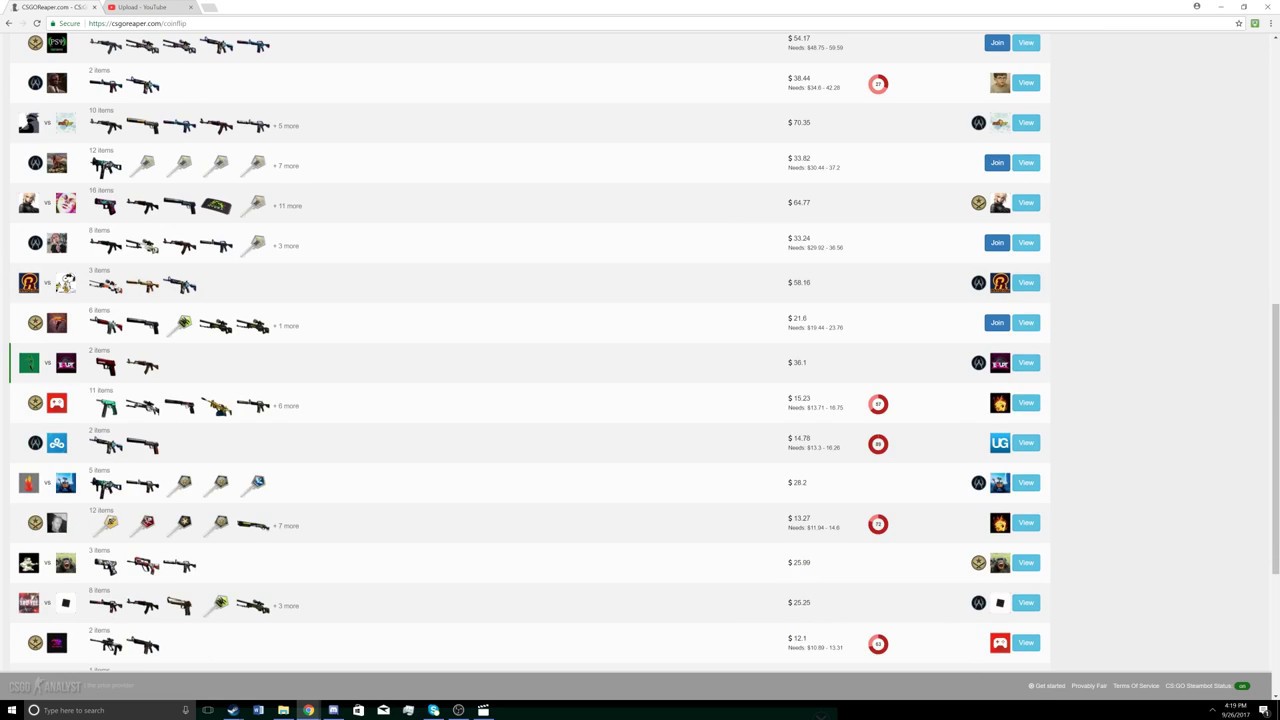Click the $12.1 game countdown timer
This screenshot has width=1280, height=720.
[x=878, y=644]
